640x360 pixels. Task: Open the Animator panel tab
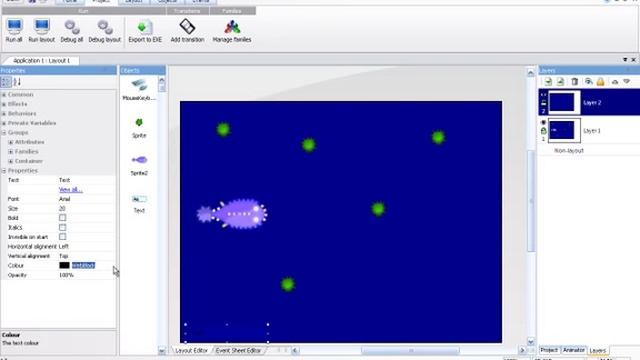coord(573,350)
